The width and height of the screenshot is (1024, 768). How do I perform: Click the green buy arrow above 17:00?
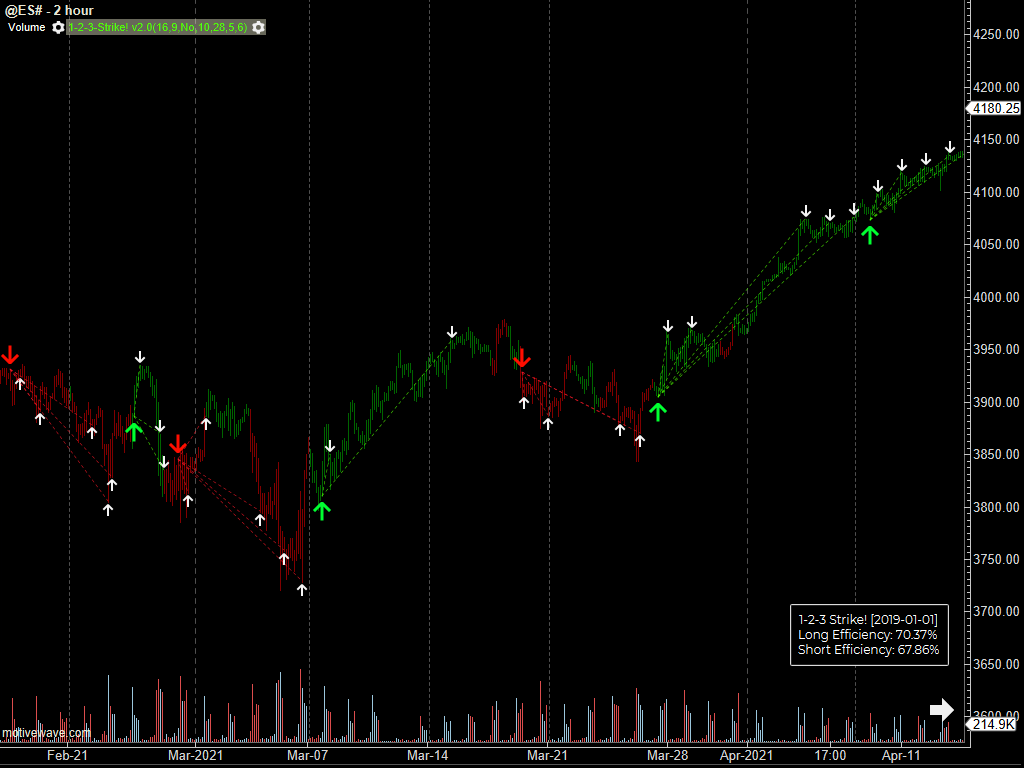tap(870, 234)
